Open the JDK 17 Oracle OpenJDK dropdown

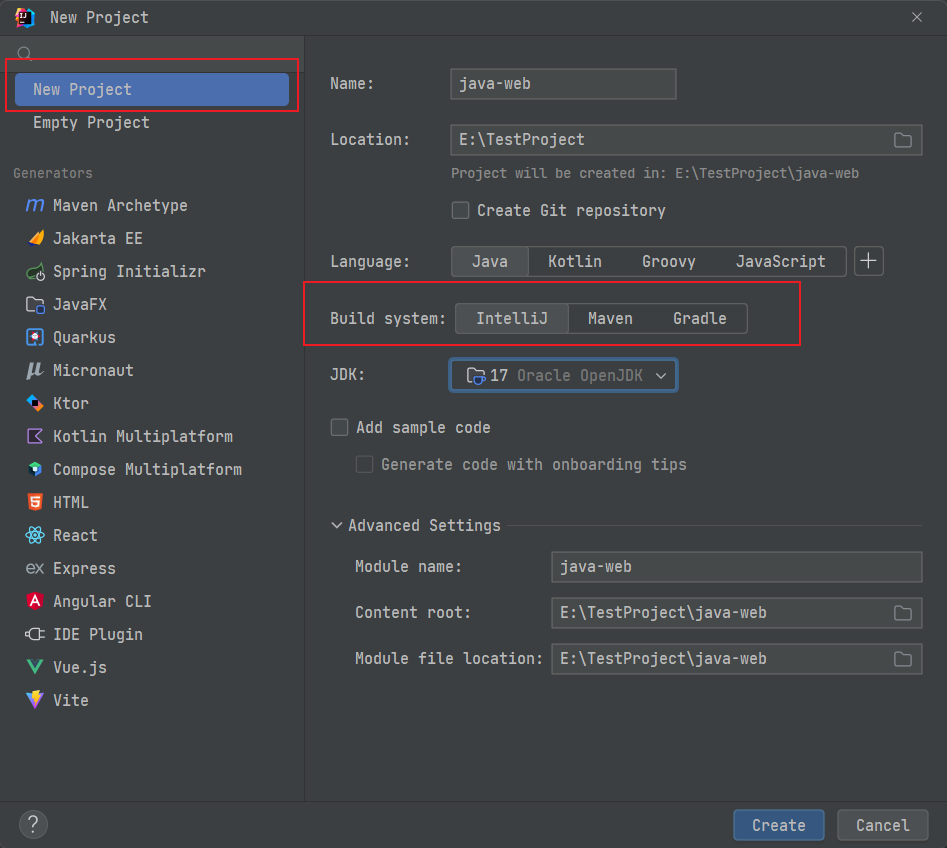[563, 375]
